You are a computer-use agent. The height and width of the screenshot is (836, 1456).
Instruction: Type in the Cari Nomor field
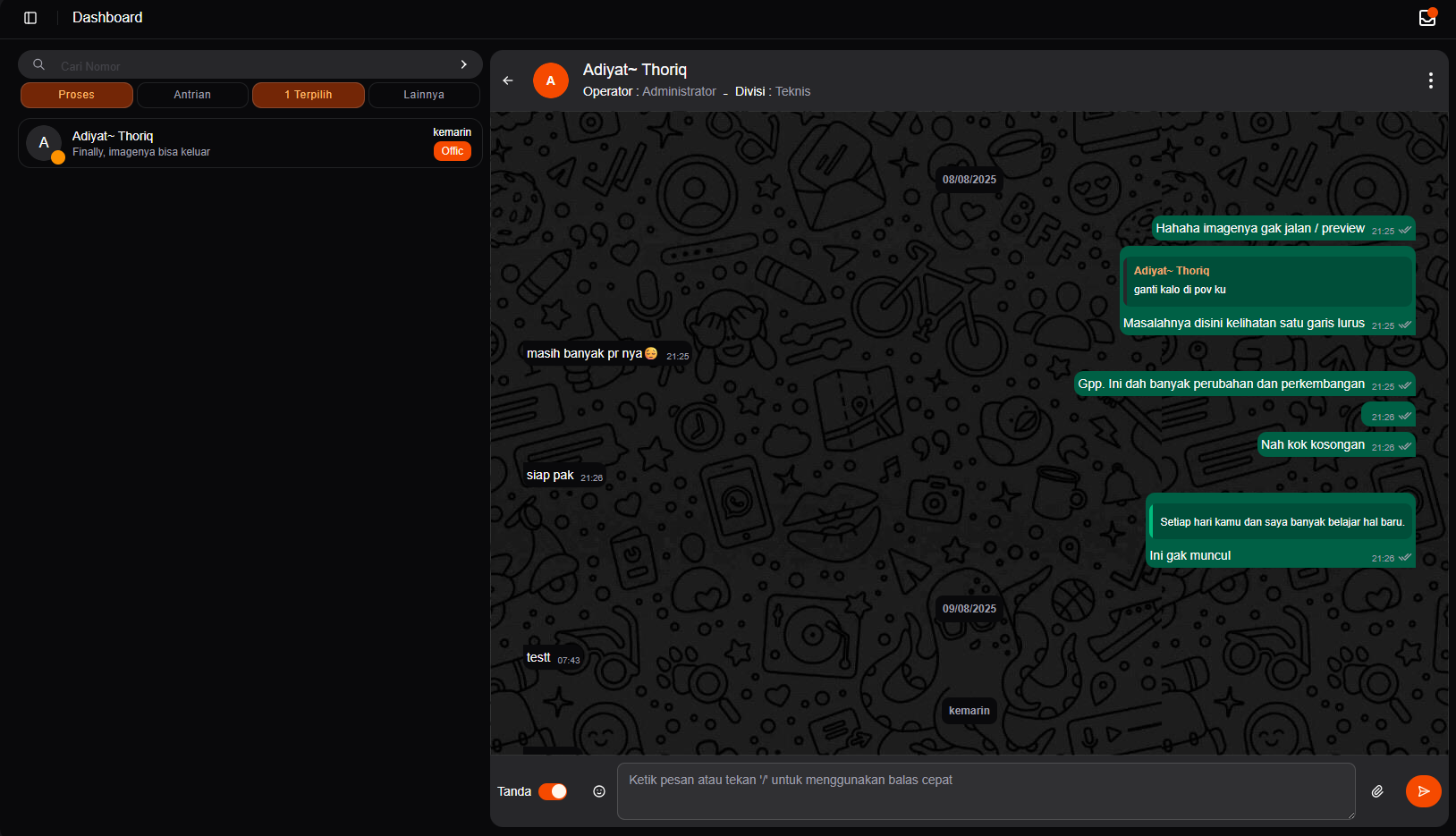coord(250,65)
